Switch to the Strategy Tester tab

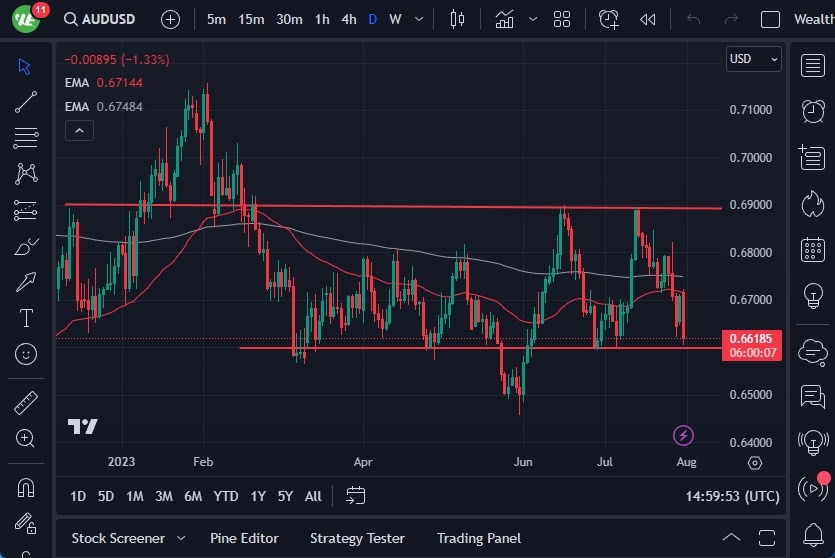[357, 538]
